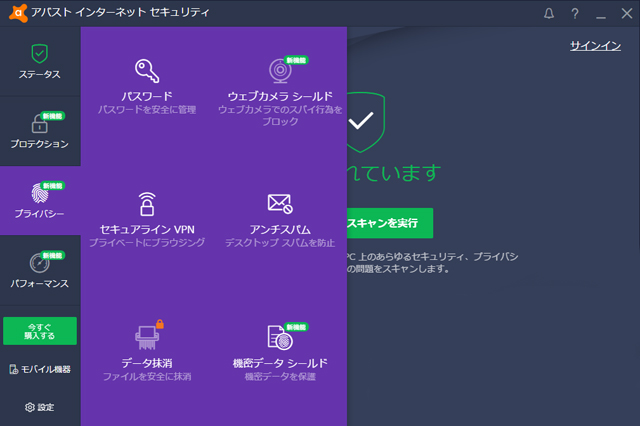Start the スキャンを実行 scan button
The image size is (640, 426).
pyautogui.click(x=390, y=223)
